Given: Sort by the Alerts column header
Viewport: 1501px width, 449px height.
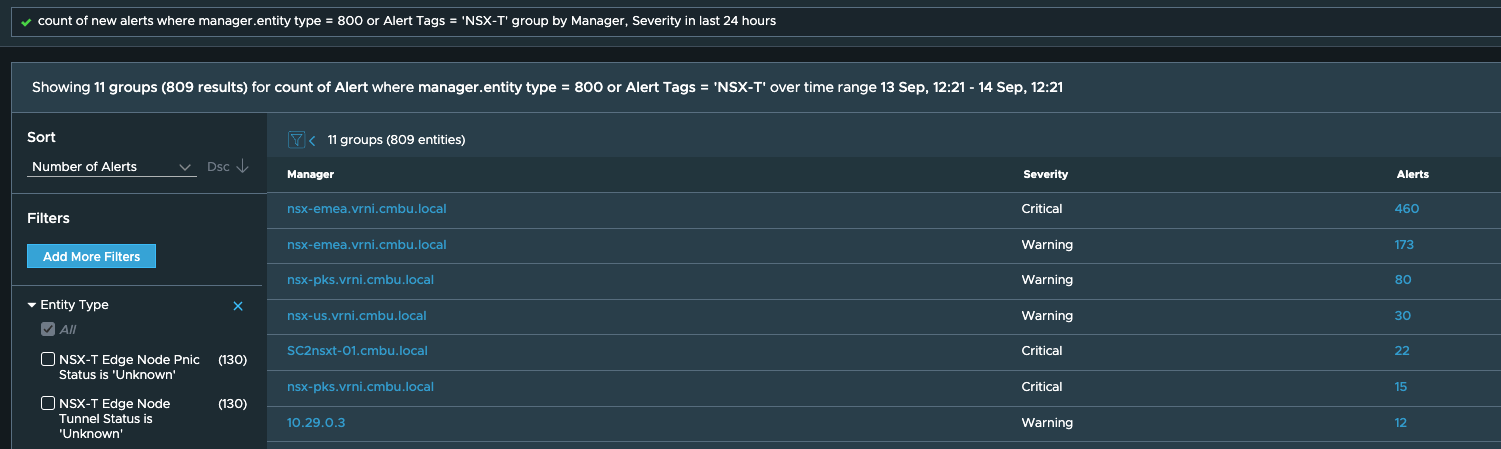Looking at the screenshot, I should point(1412,174).
